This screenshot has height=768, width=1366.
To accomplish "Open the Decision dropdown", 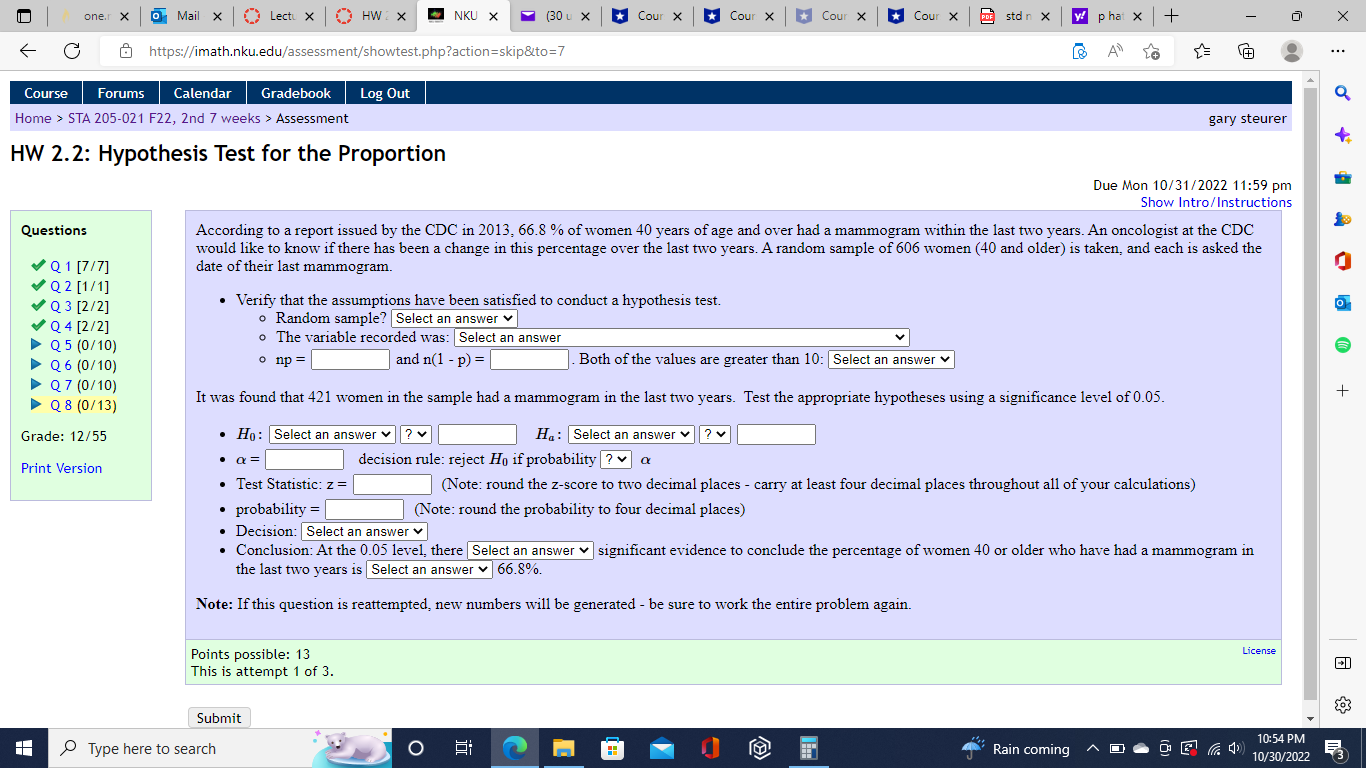I will [365, 531].
